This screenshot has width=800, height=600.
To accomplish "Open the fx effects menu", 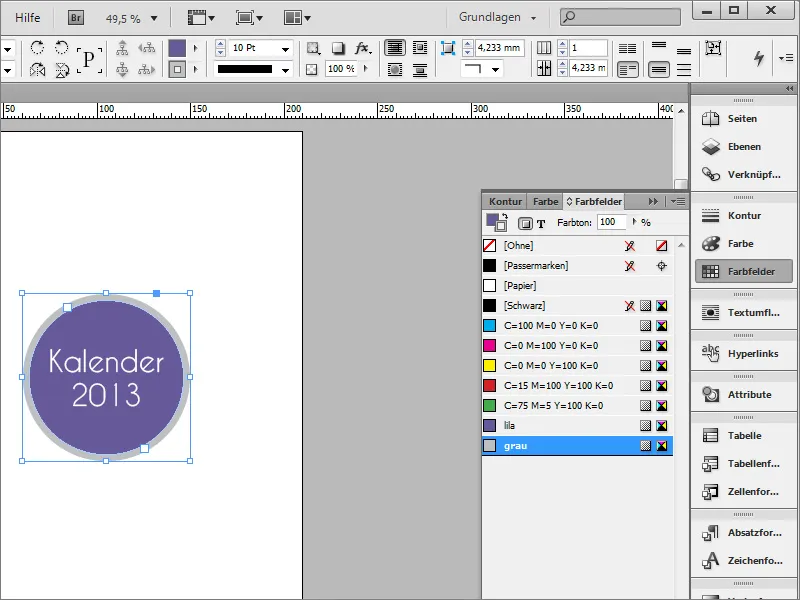I will click(x=363, y=48).
